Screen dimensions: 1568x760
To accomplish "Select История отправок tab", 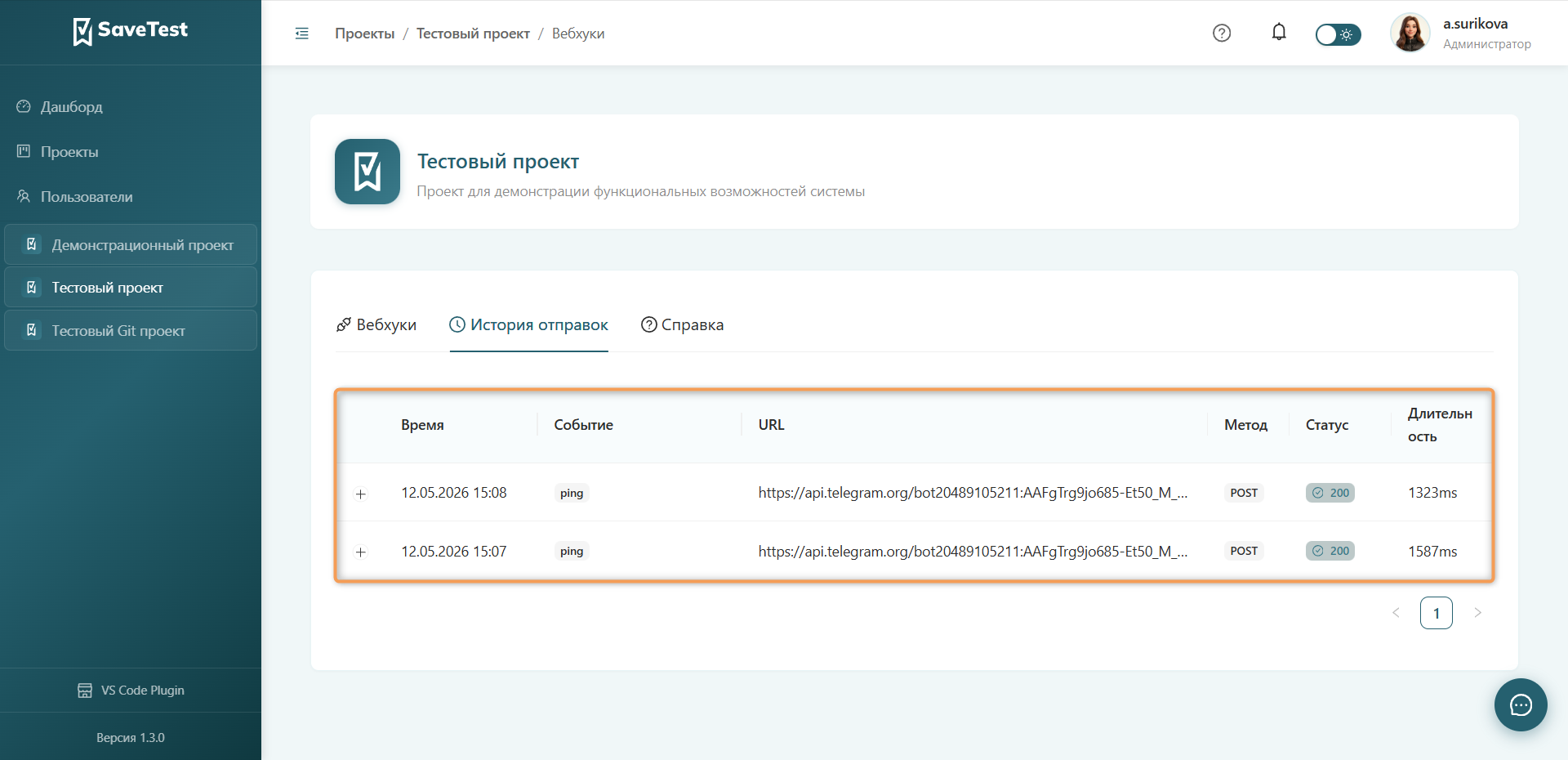I will click(x=529, y=325).
